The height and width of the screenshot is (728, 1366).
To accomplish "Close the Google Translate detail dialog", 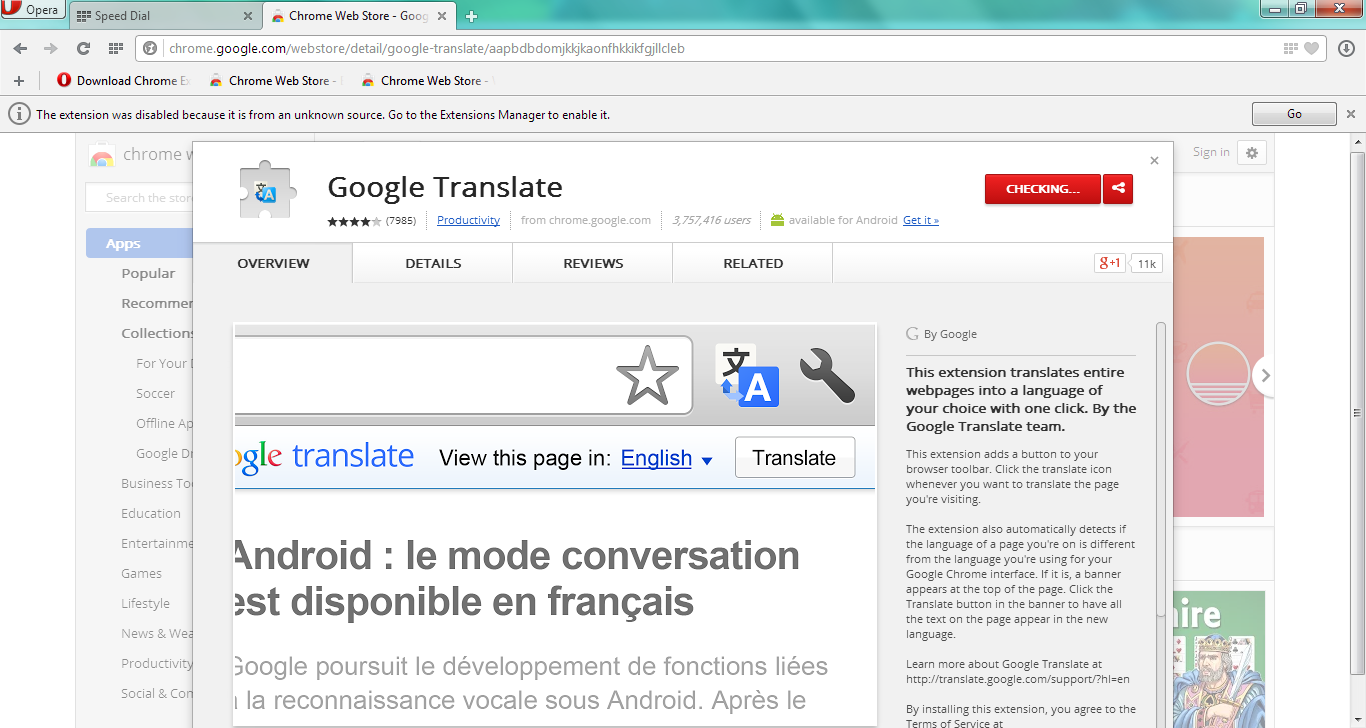I will [x=1154, y=161].
